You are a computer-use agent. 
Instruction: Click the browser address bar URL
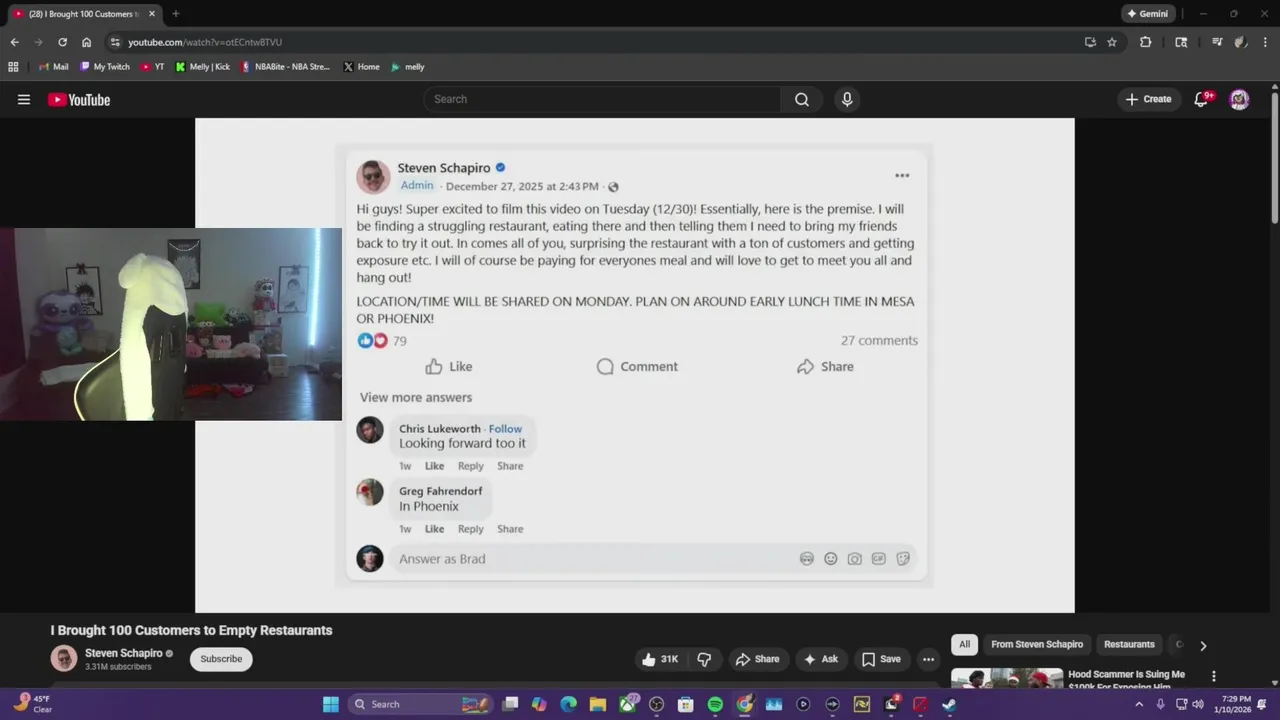click(205, 42)
